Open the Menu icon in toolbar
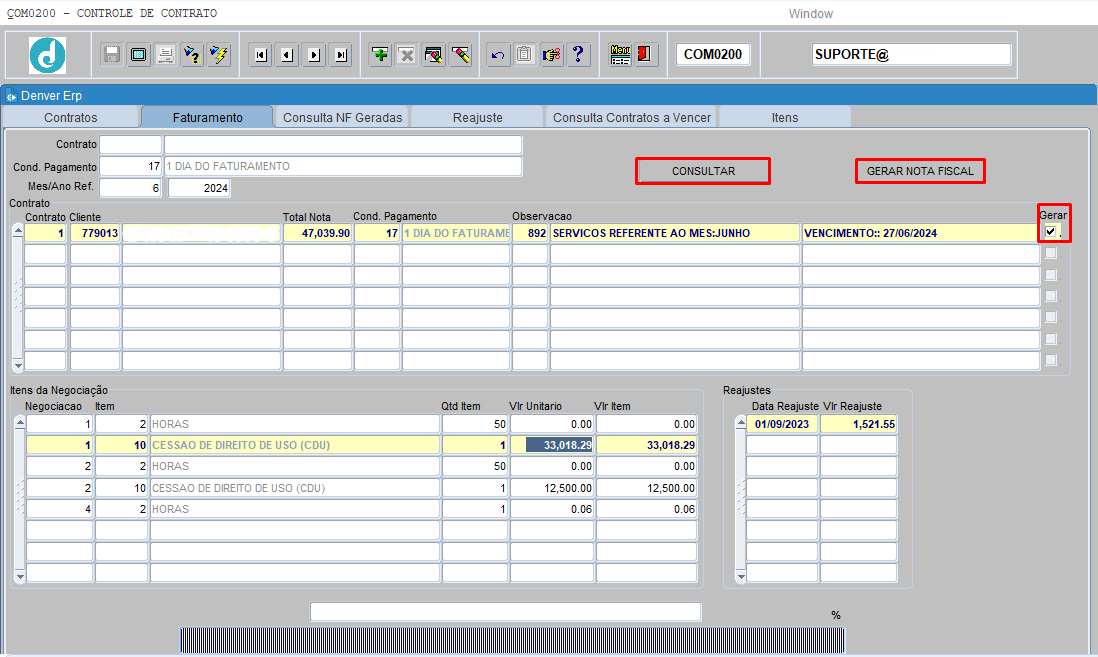1098x657 pixels. tap(620, 55)
